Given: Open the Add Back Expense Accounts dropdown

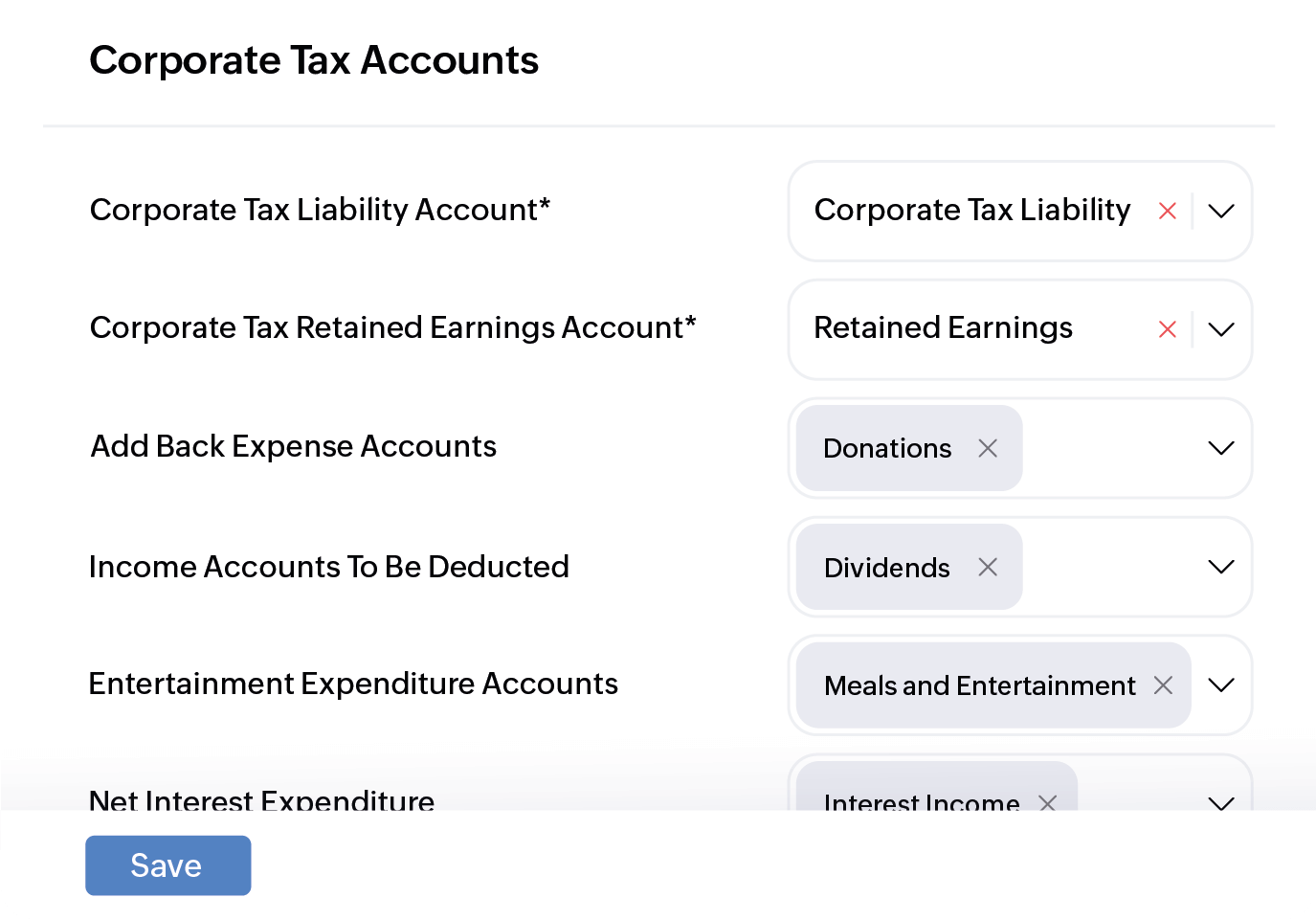Looking at the screenshot, I should point(1220,448).
